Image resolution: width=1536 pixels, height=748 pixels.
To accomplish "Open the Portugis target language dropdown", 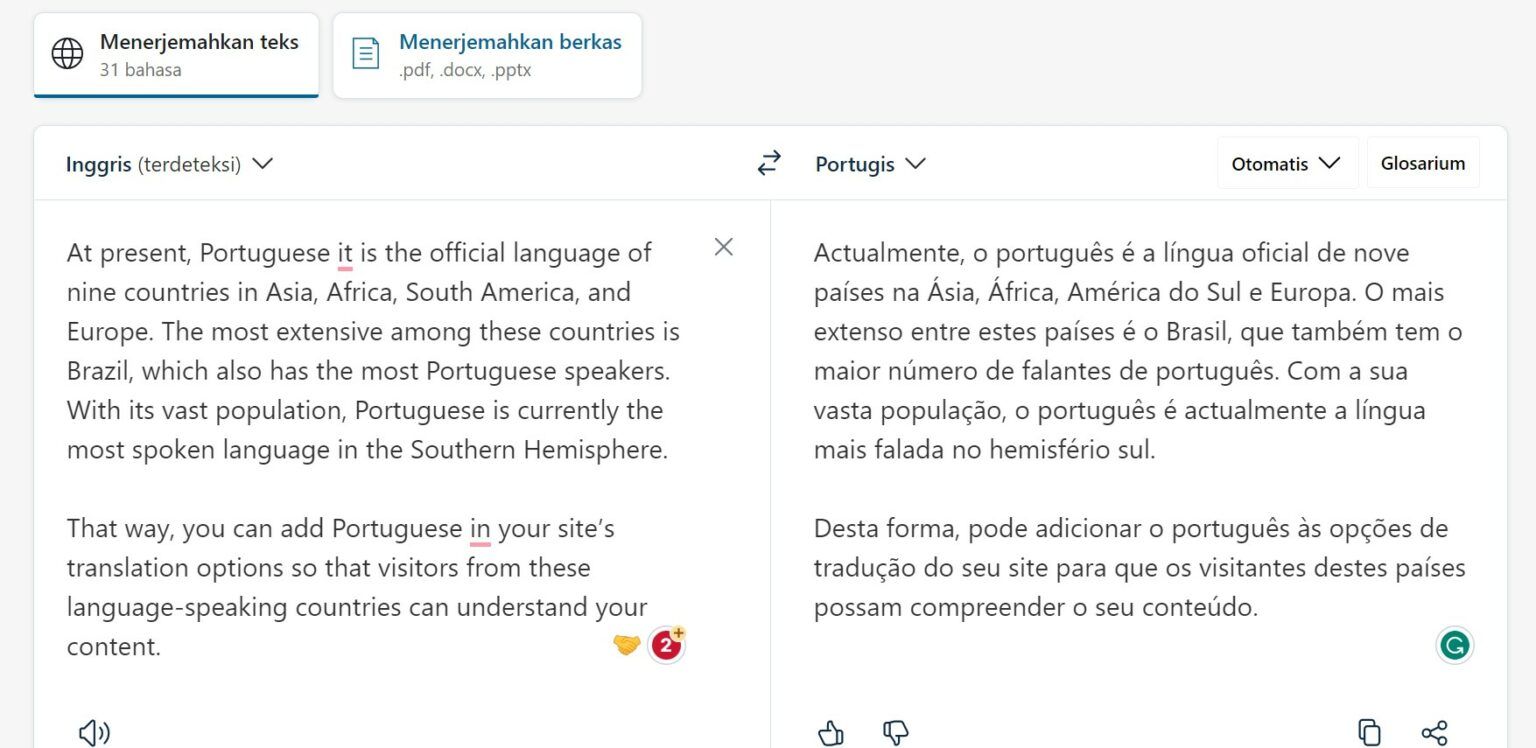I will (x=869, y=163).
